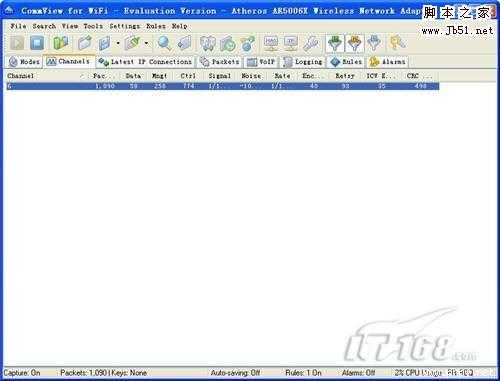Sort by the Ctrl column header
This screenshot has height=381, width=500.
pos(188,76)
